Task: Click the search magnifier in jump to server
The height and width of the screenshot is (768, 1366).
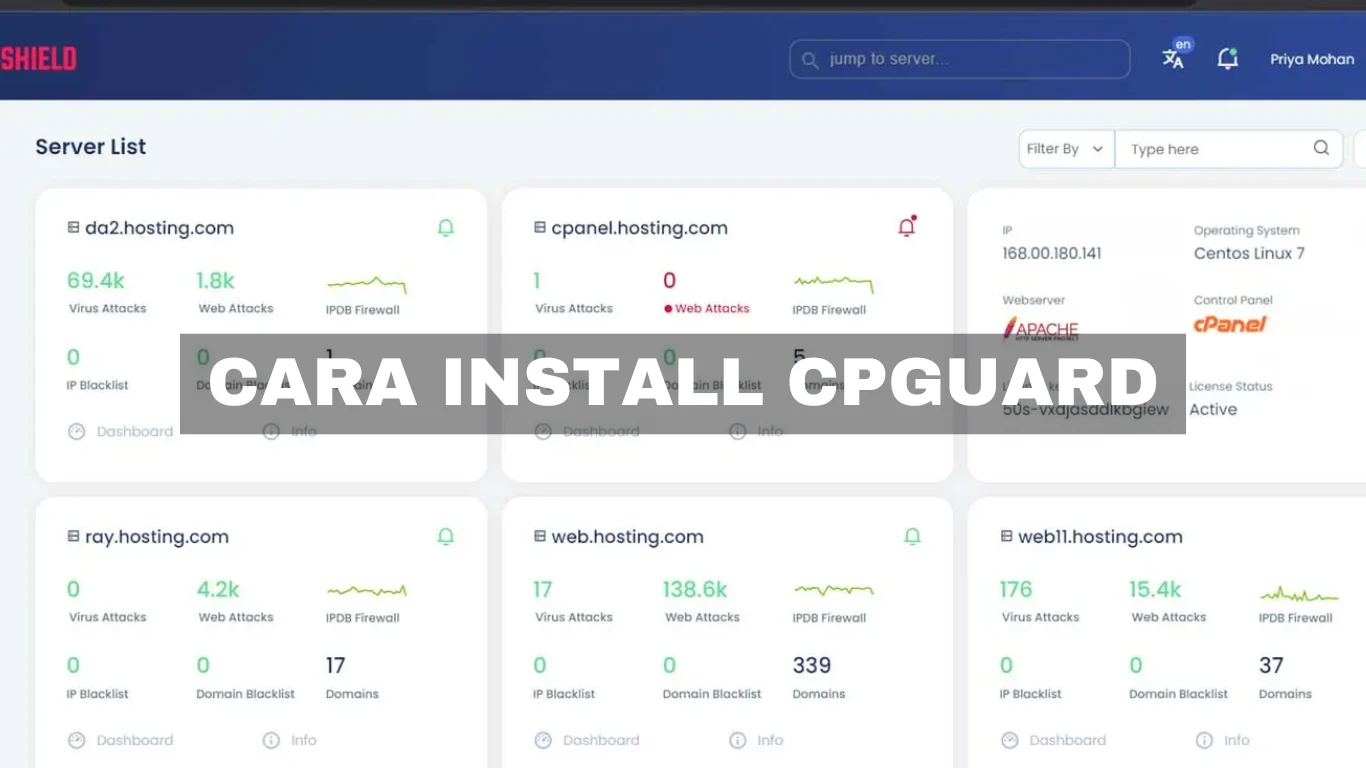Action: tap(809, 60)
